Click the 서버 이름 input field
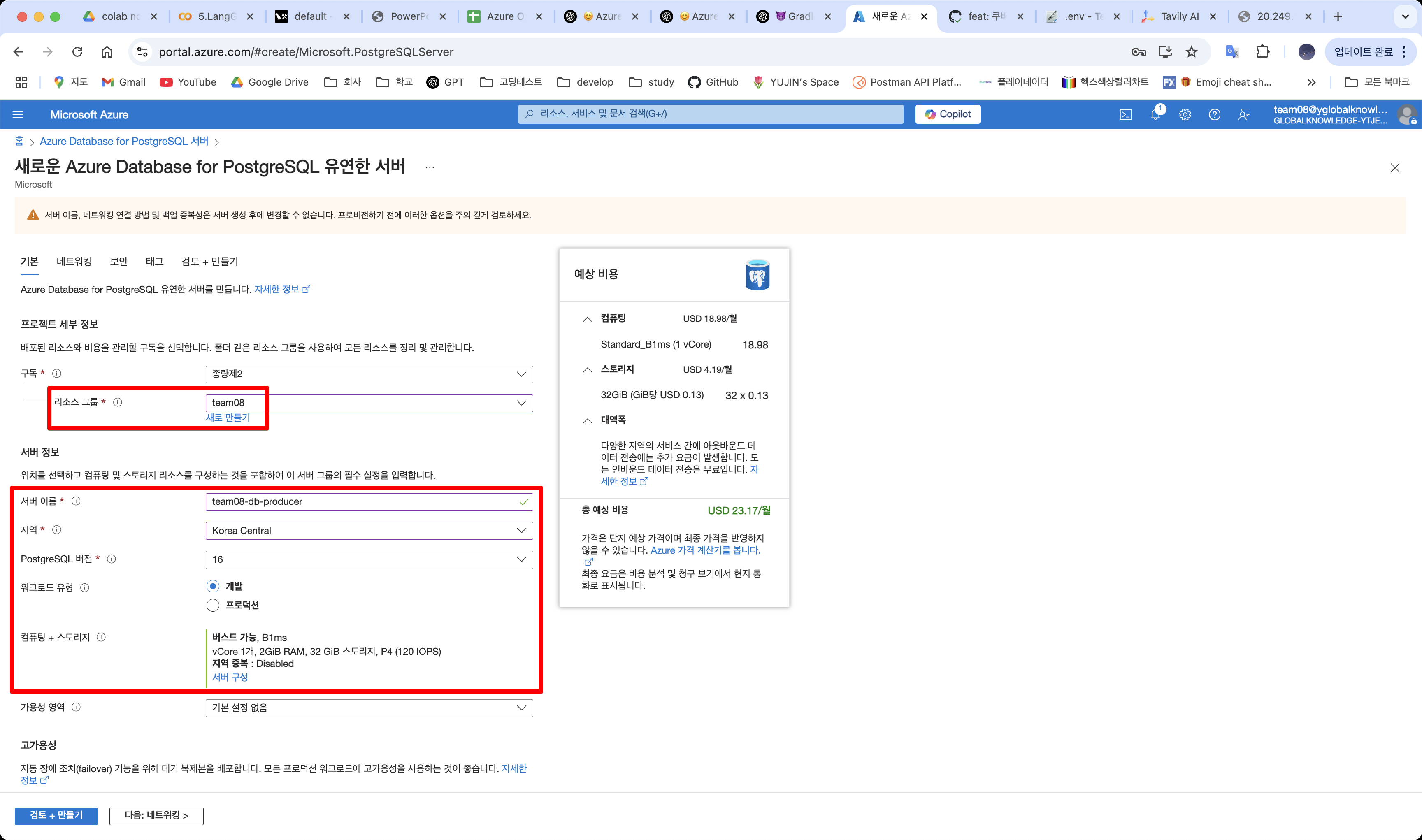 click(369, 502)
